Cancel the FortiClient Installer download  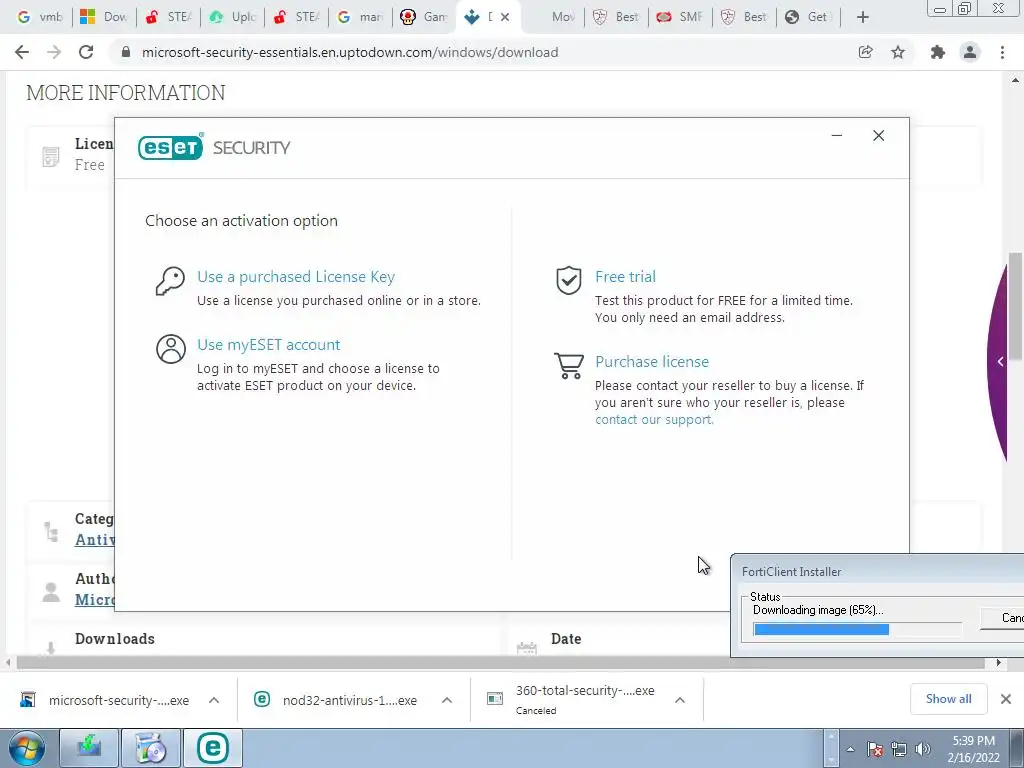[x=1003, y=617]
